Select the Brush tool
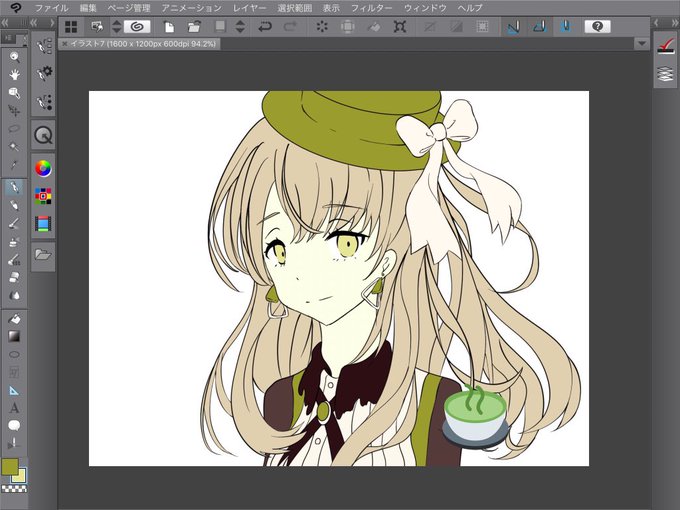The height and width of the screenshot is (510, 680). (14, 223)
